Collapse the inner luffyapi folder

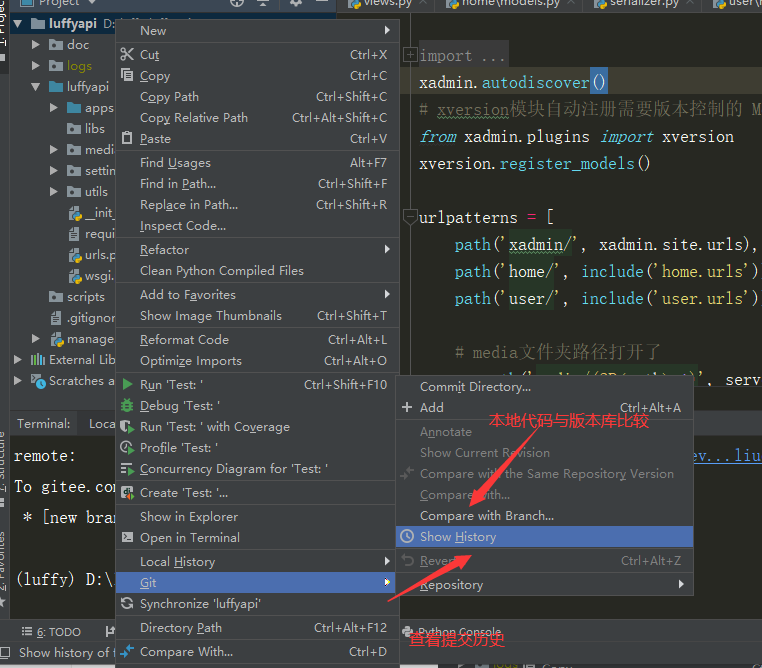pyautogui.click(x=35, y=86)
